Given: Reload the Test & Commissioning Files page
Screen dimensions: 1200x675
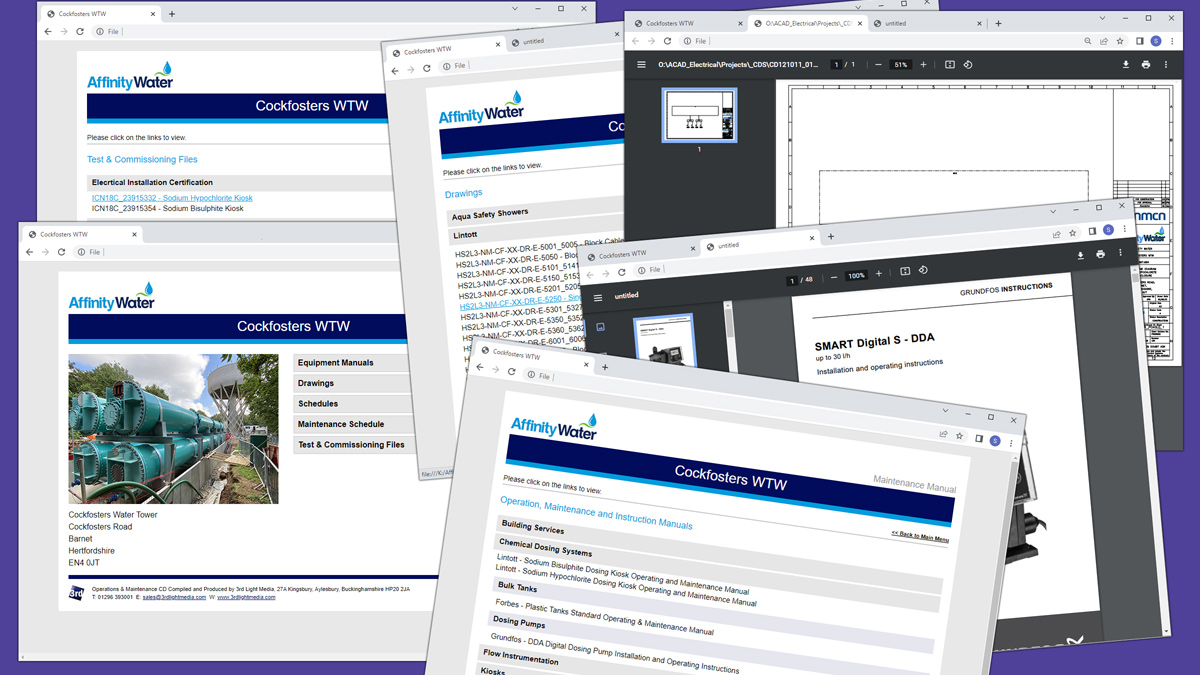Looking at the screenshot, I should 80,32.
